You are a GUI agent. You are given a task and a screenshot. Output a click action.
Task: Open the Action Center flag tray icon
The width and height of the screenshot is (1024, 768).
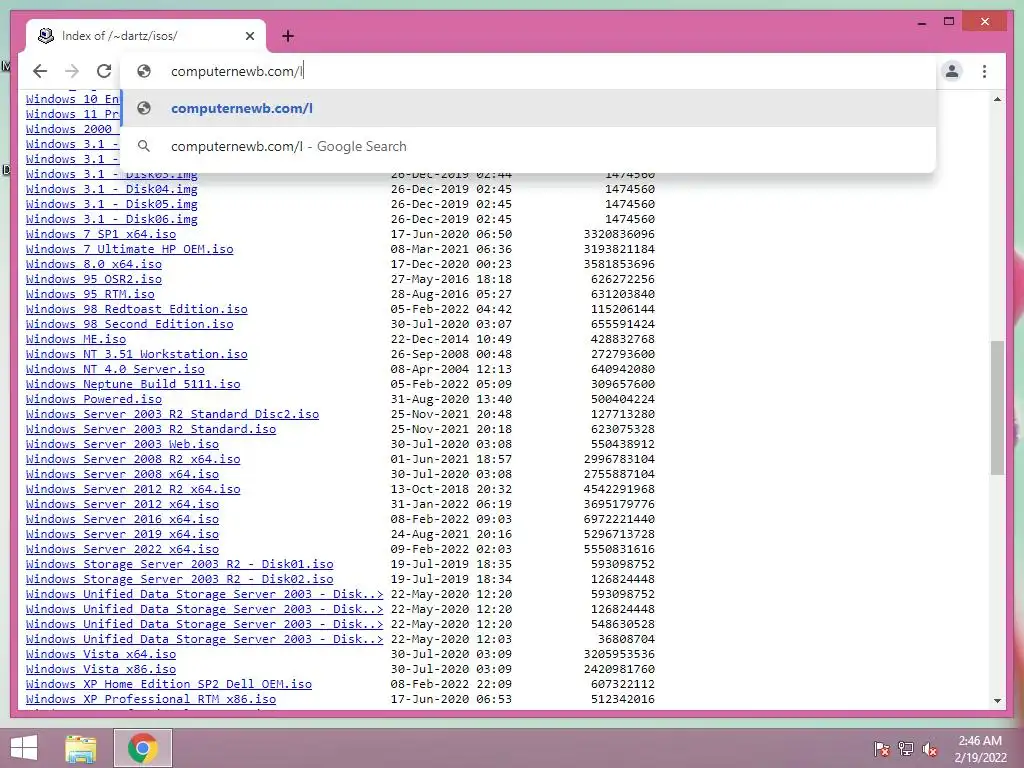tap(882, 749)
